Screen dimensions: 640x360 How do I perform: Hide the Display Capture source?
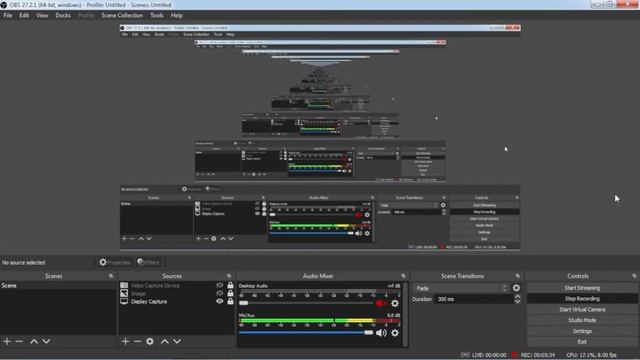(x=220, y=302)
